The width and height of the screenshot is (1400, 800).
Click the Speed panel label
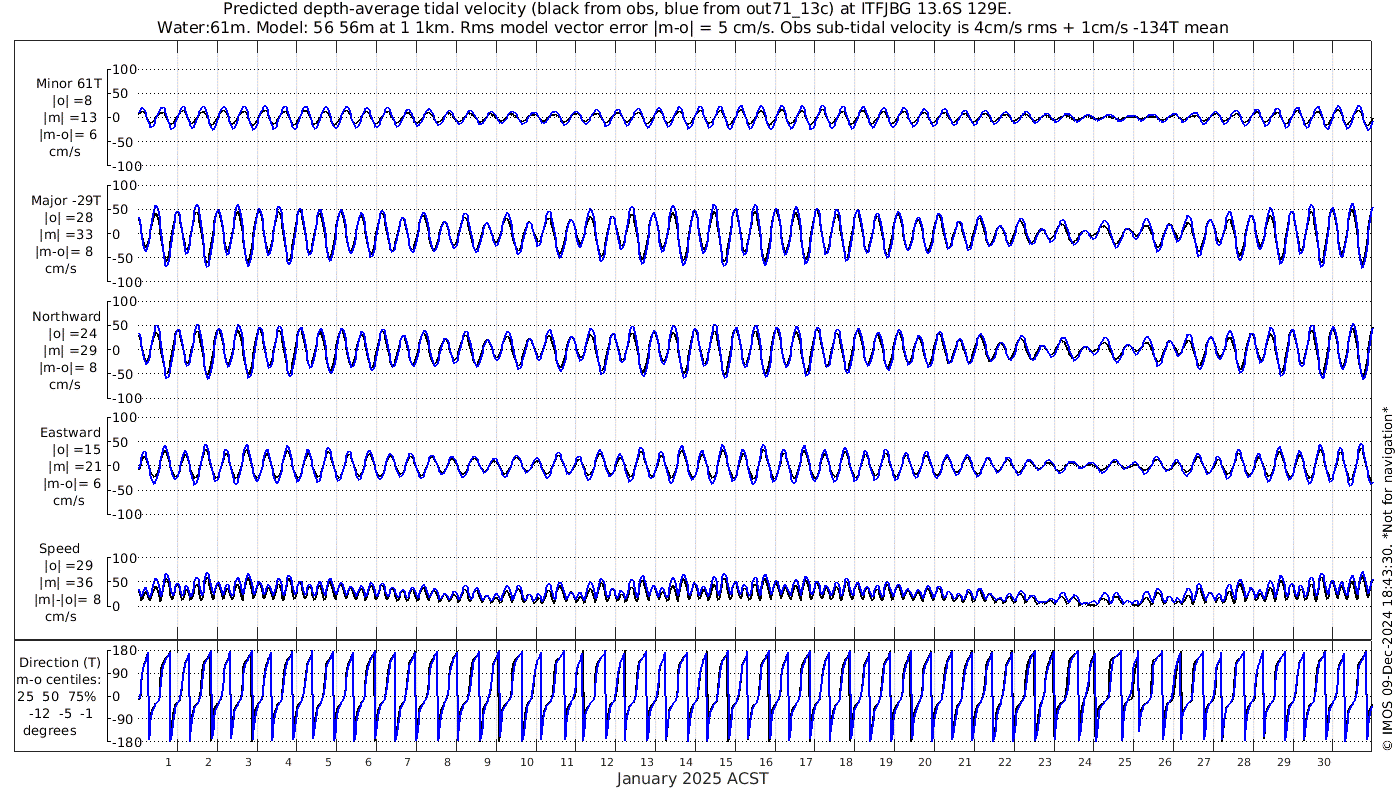coord(60,549)
